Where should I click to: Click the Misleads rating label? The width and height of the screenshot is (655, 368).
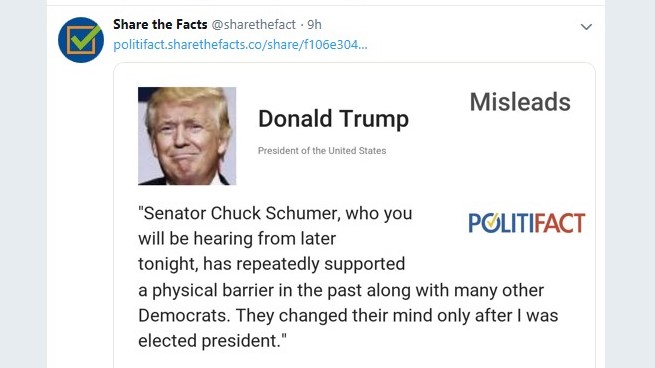pos(520,102)
